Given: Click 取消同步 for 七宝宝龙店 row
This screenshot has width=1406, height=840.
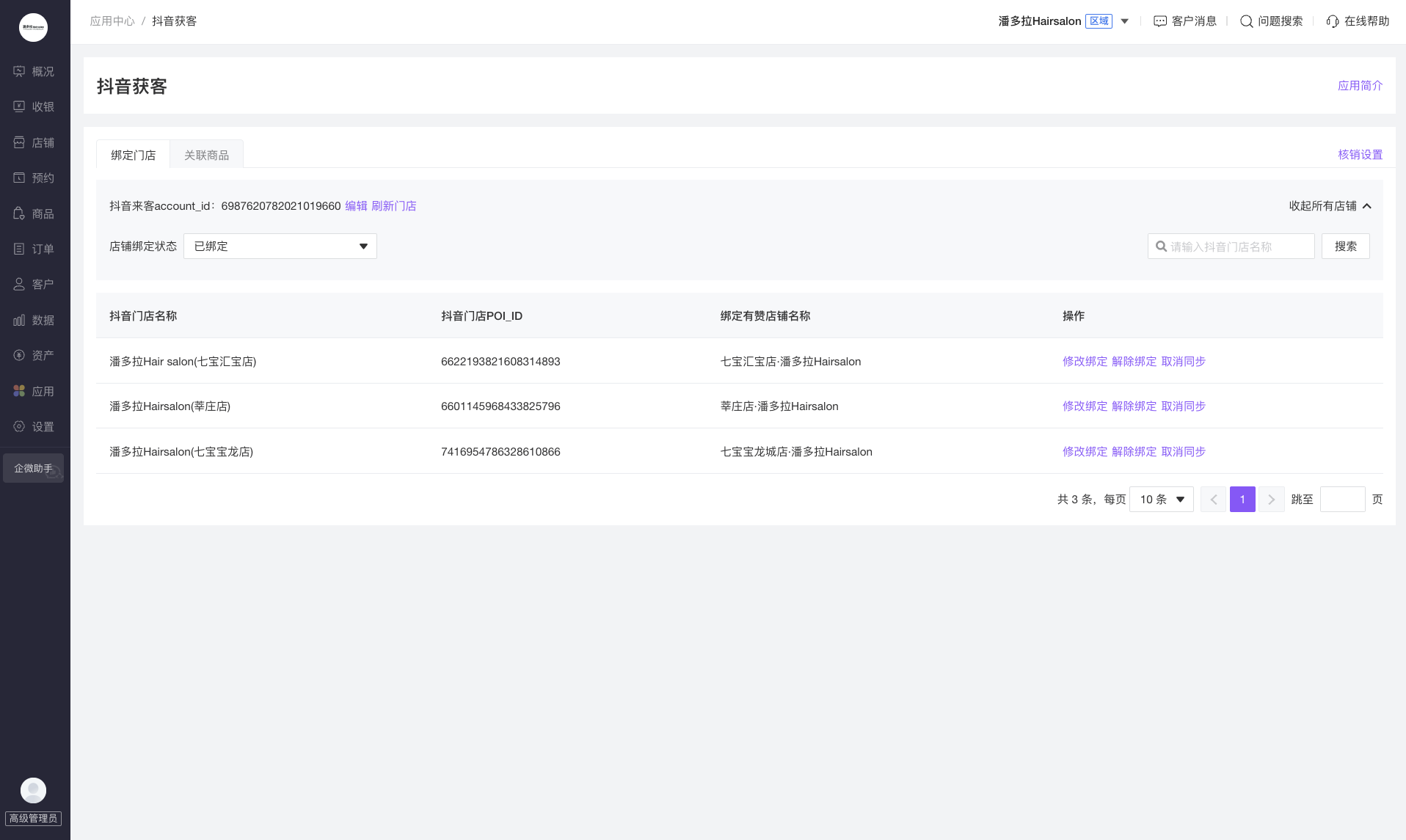Looking at the screenshot, I should click(1183, 452).
